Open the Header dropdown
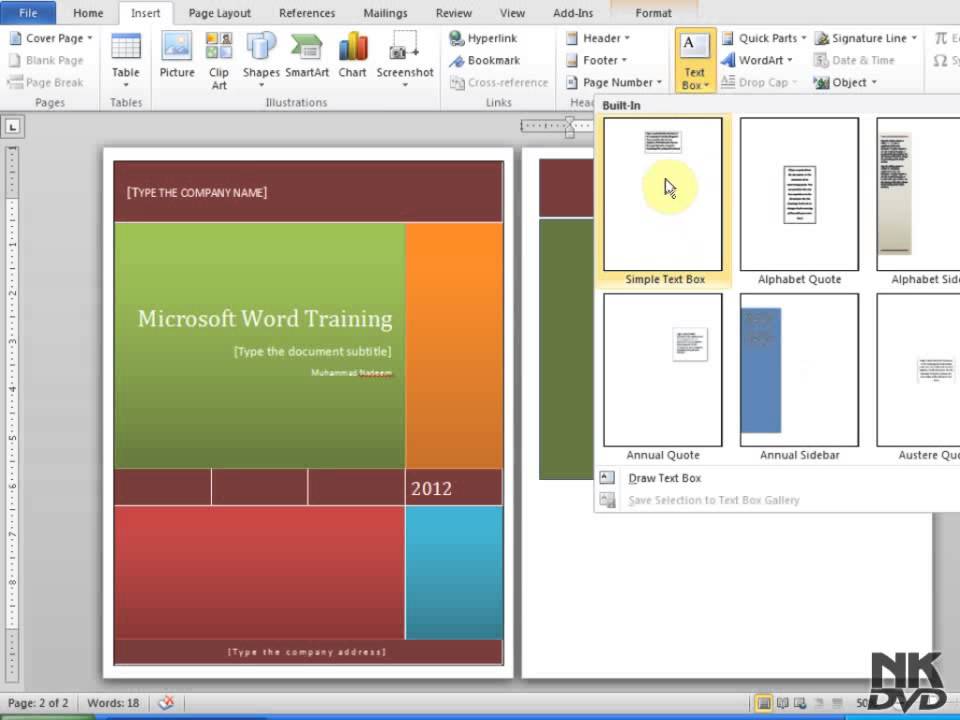The width and height of the screenshot is (960, 720). tap(598, 38)
